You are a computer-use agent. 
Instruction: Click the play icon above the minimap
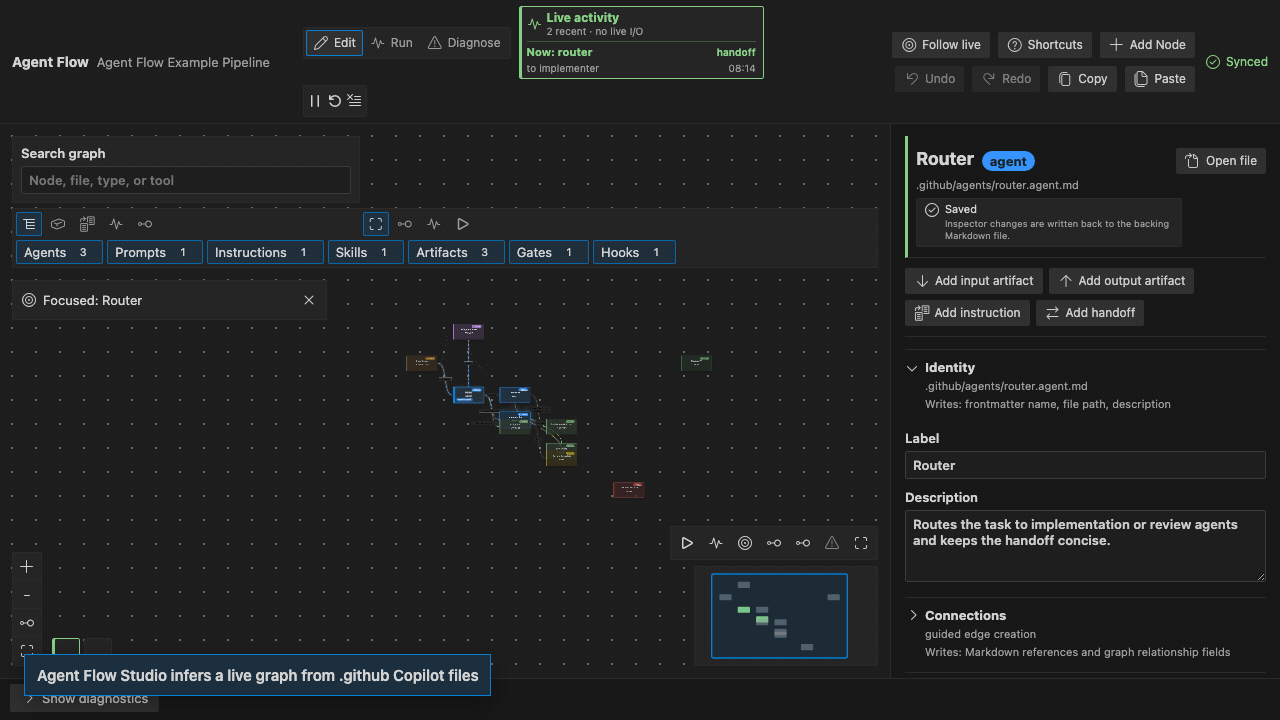click(687, 543)
